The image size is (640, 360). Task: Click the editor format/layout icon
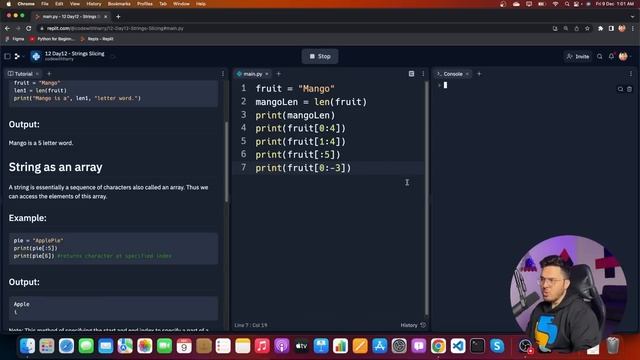click(x=411, y=74)
